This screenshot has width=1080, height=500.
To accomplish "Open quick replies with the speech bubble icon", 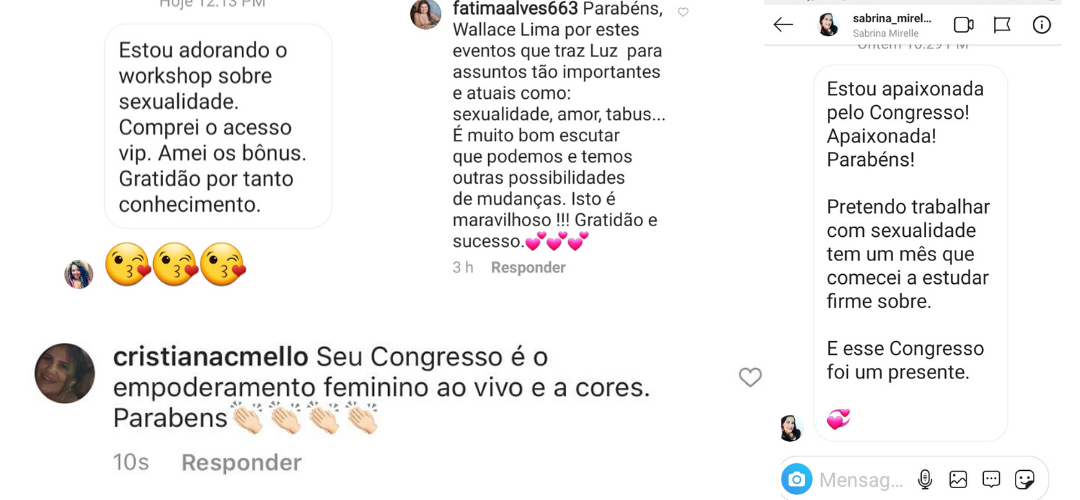I will click(x=991, y=479).
